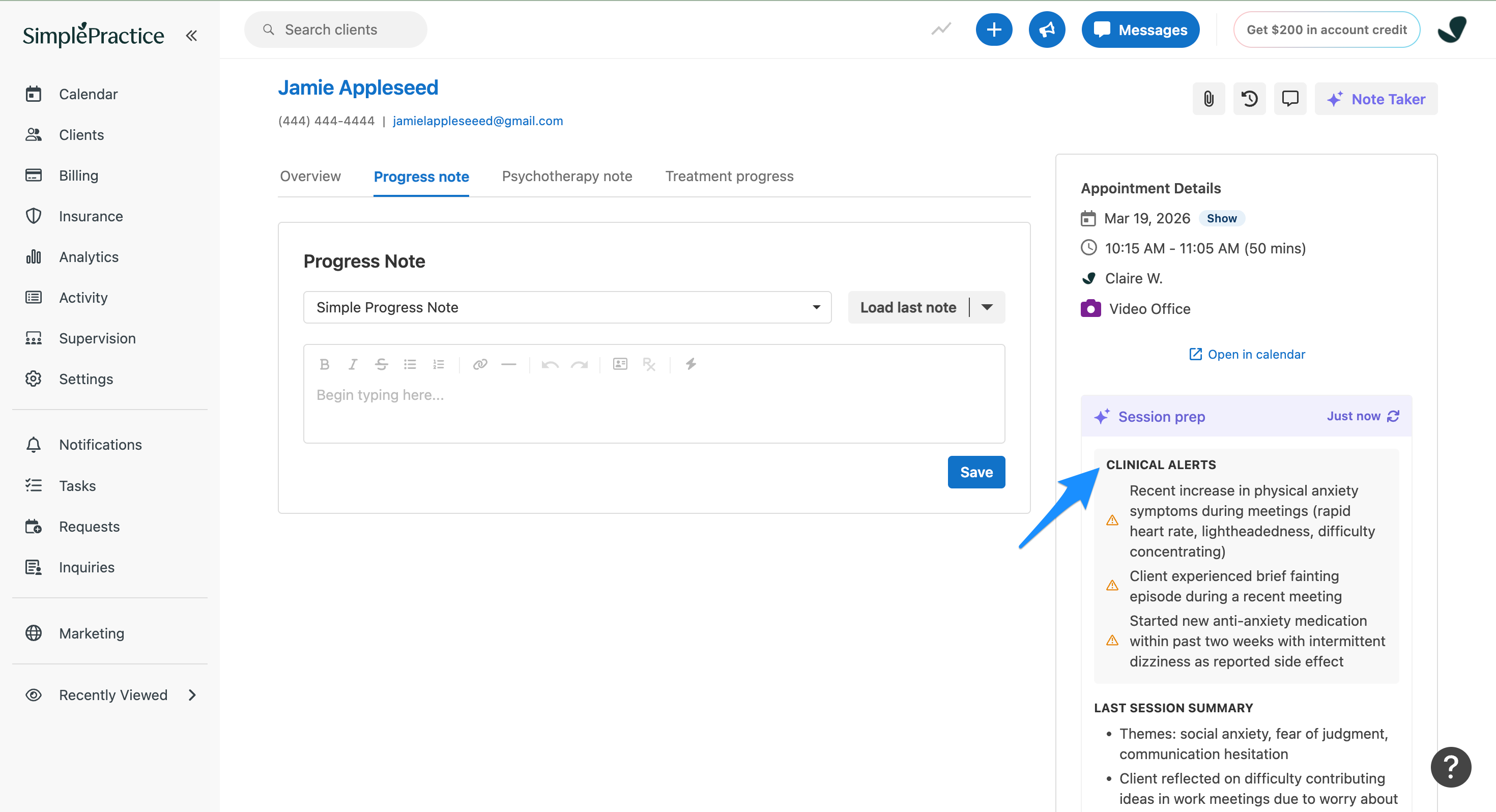Open the Tasks page
Image resolution: width=1496 pixels, height=812 pixels.
click(x=77, y=485)
